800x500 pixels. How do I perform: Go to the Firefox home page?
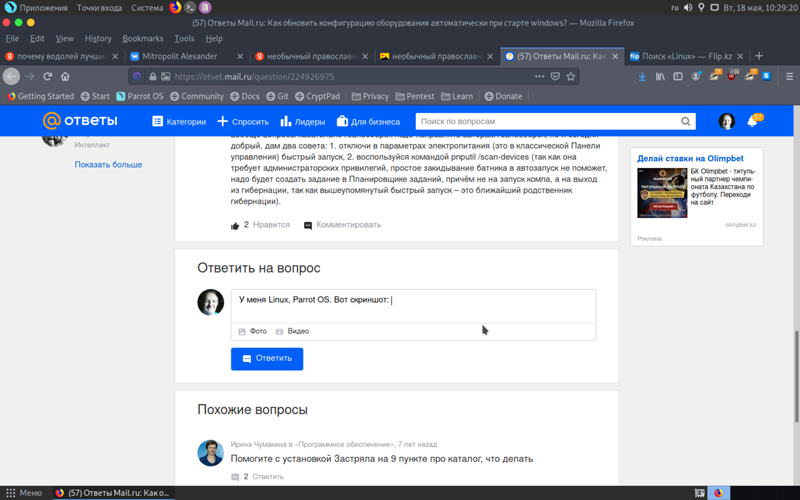click(x=65, y=77)
